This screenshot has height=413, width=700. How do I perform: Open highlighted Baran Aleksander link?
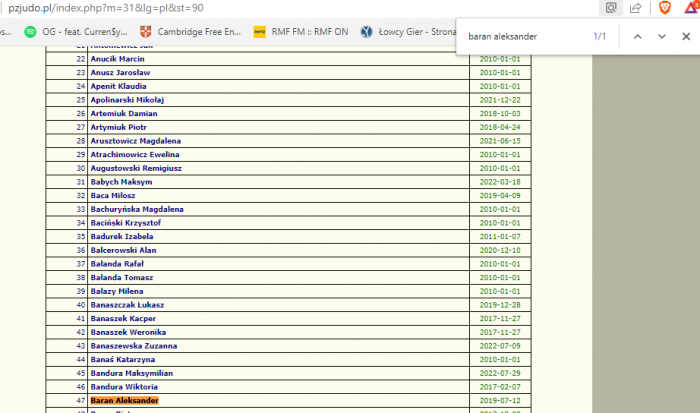(x=125, y=400)
